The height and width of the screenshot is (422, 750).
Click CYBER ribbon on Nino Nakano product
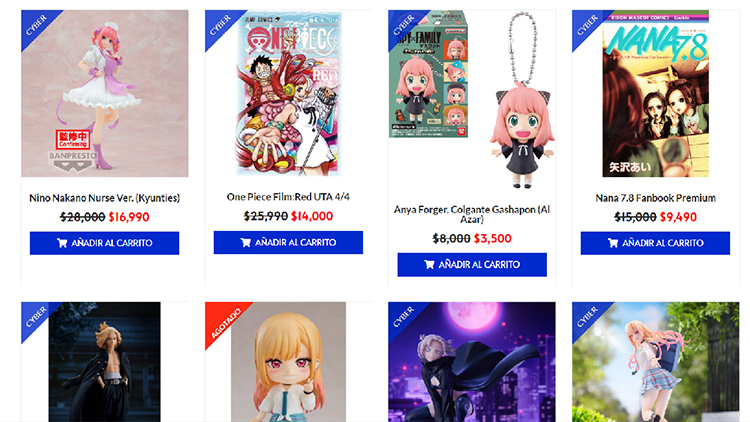36,25
